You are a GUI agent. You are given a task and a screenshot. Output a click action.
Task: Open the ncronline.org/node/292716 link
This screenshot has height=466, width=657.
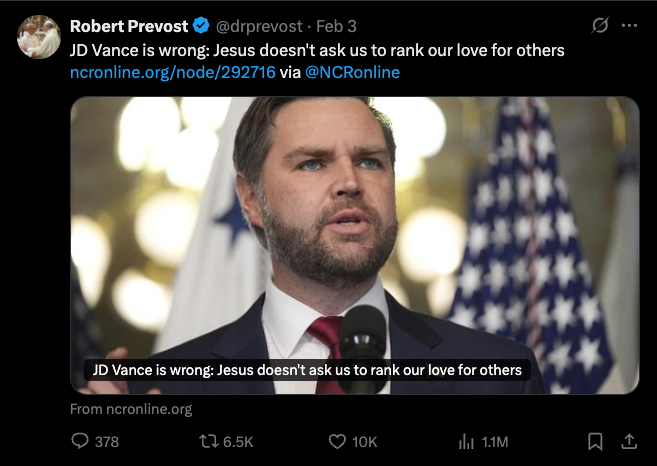173,73
